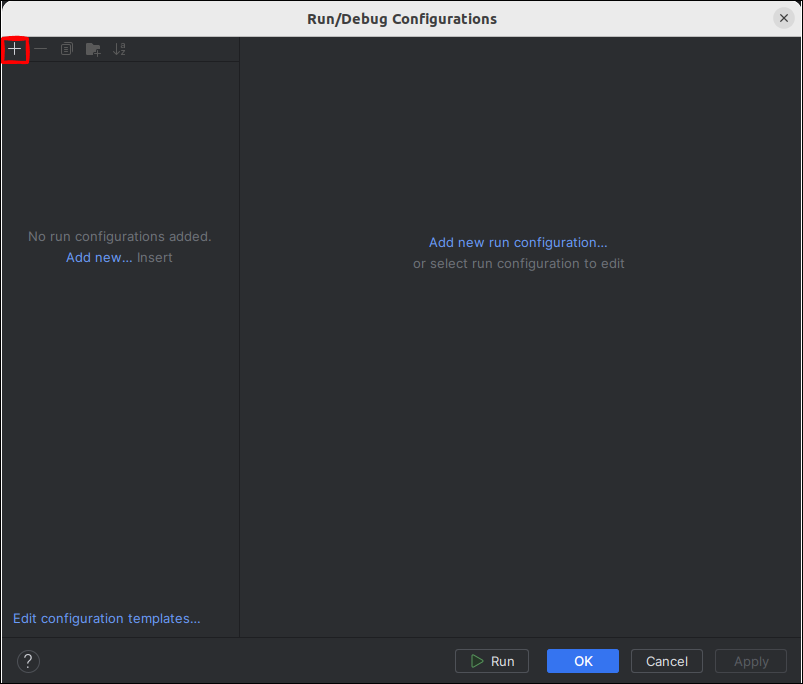Follow the 'Add new...' link in left panel
Image resolution: width=803 pixels, height=684 pixels.
coord(99,258)
